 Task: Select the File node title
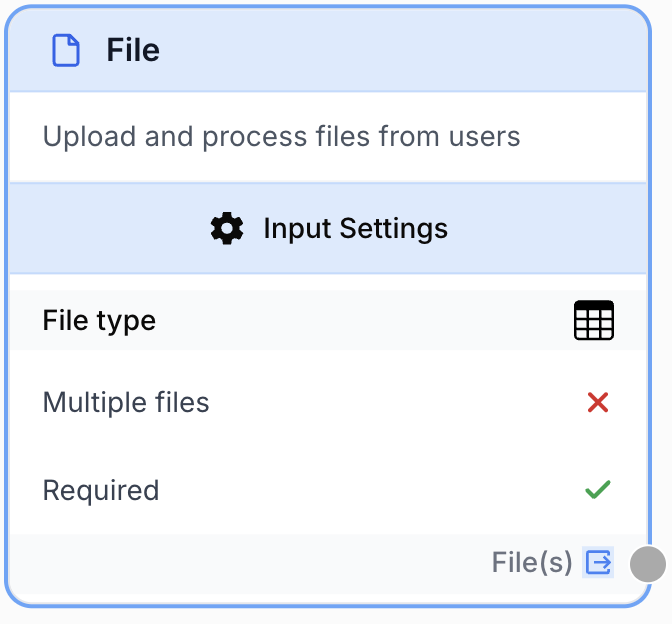[x=133, y=50]
